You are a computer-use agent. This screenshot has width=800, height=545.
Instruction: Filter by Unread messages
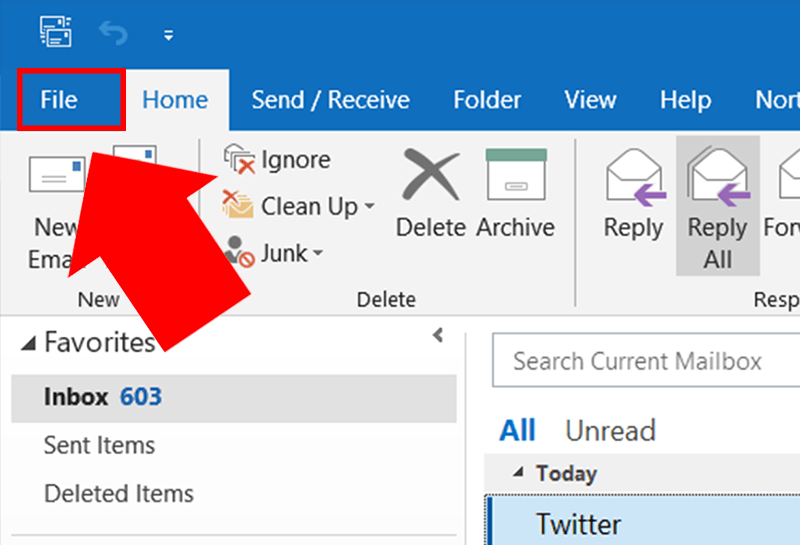610,431
